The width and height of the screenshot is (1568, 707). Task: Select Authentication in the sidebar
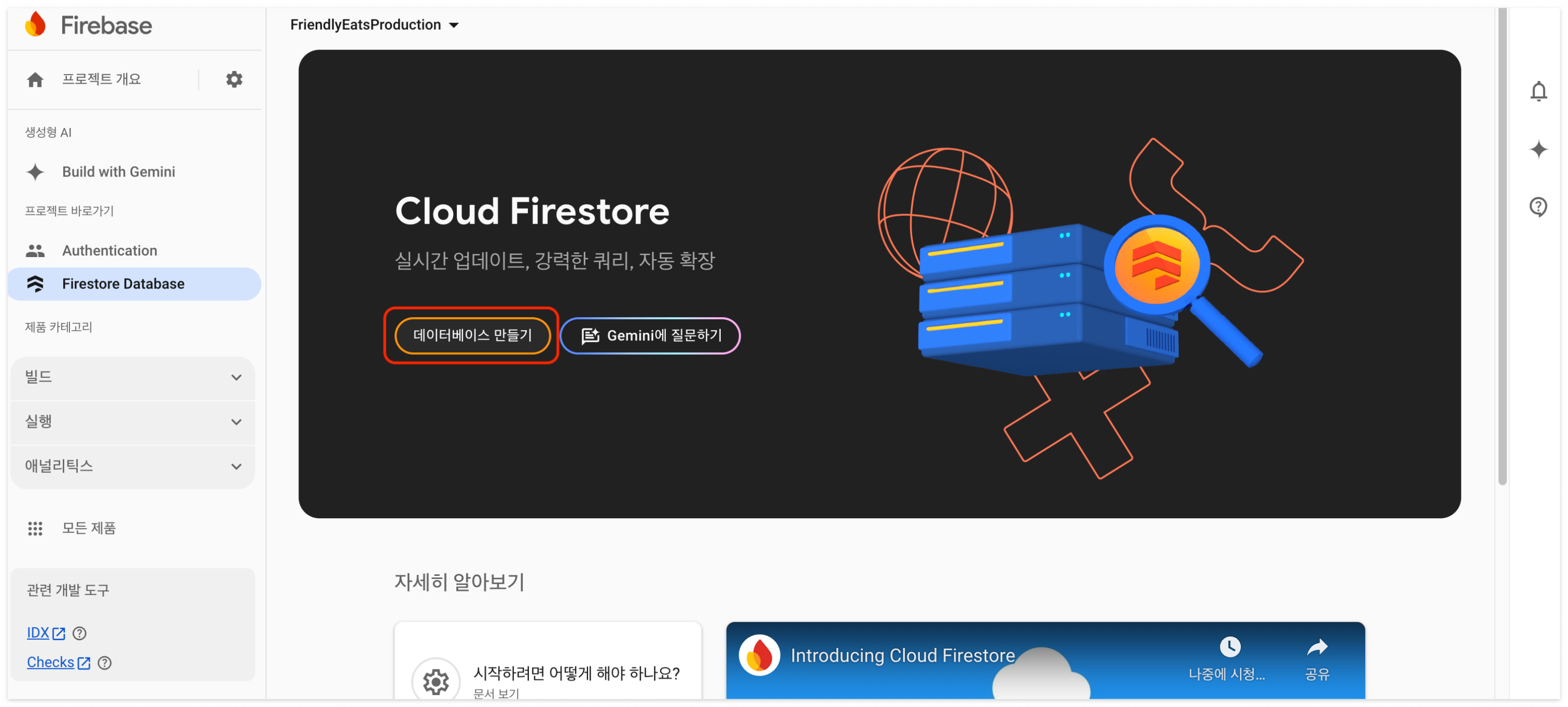pyautogui.click(x=110, y=251)
